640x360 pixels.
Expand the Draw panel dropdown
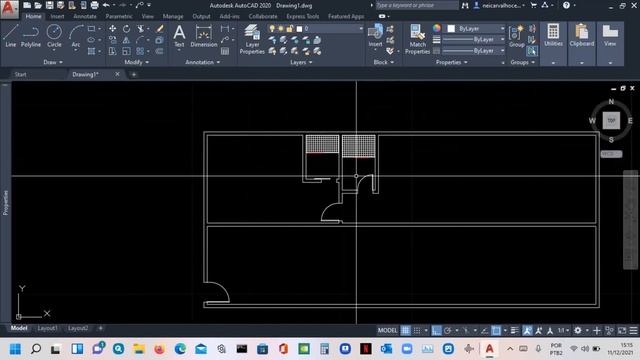point(53,62)
